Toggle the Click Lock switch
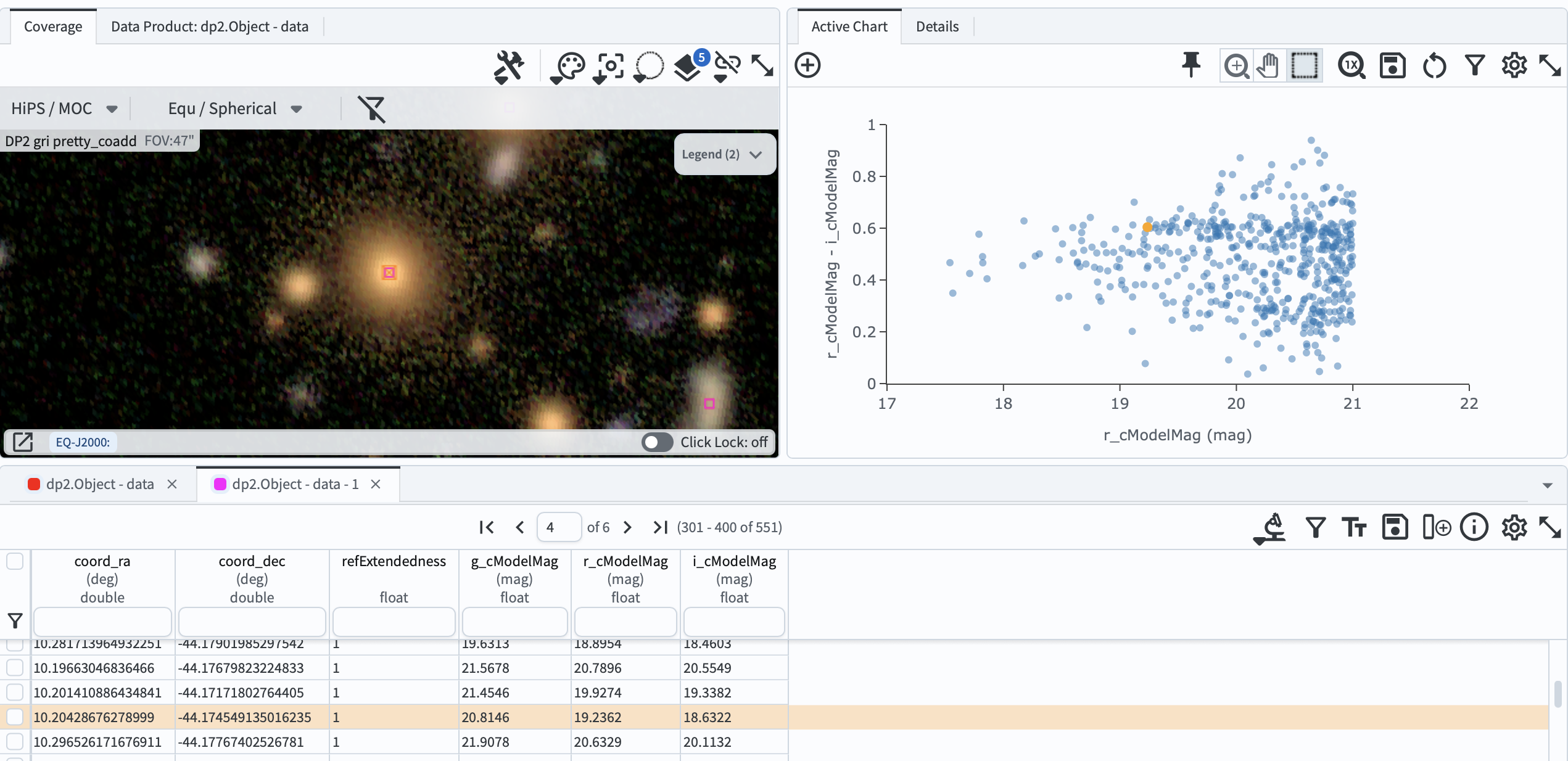 coord(657,442)
